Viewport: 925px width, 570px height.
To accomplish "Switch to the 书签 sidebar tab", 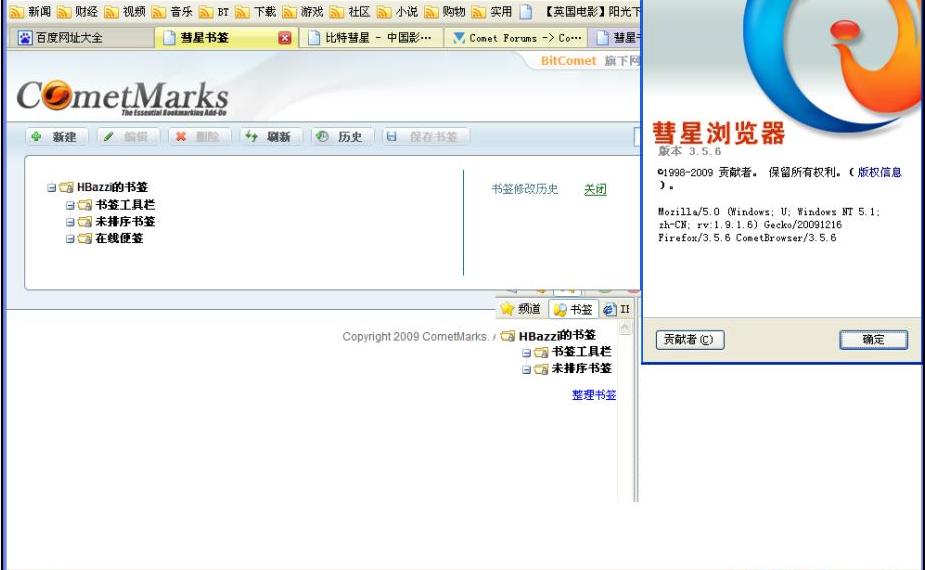I will click(573, 309).
